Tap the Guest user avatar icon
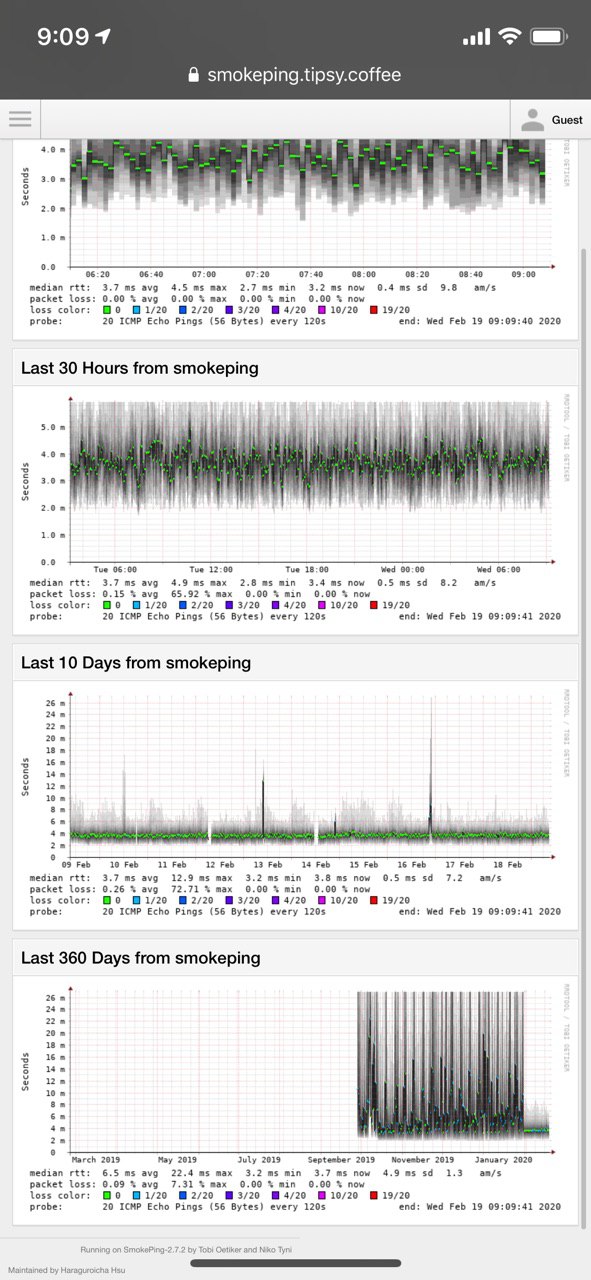This screenshot has height=1280, width=591. click(x=534, y=120)
